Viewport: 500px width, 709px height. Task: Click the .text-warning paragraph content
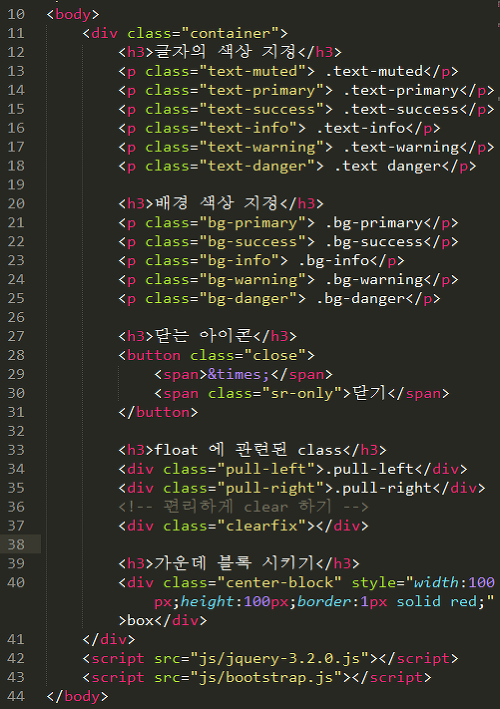coord(401,147)
